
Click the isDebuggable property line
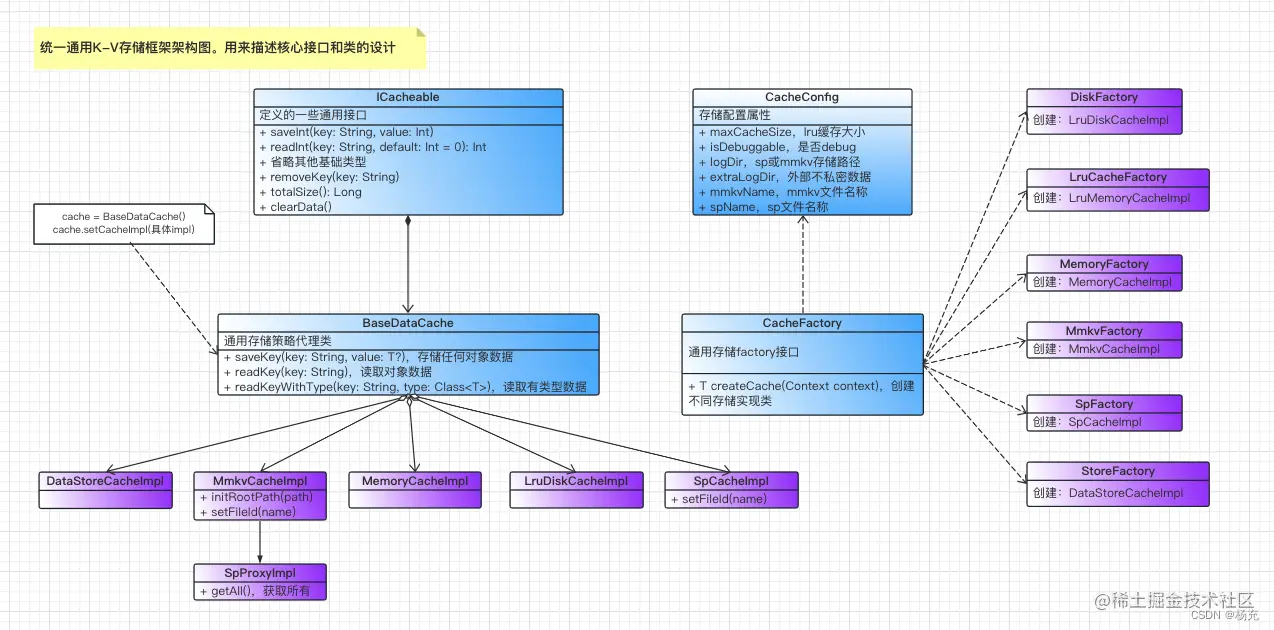point(777,147)
